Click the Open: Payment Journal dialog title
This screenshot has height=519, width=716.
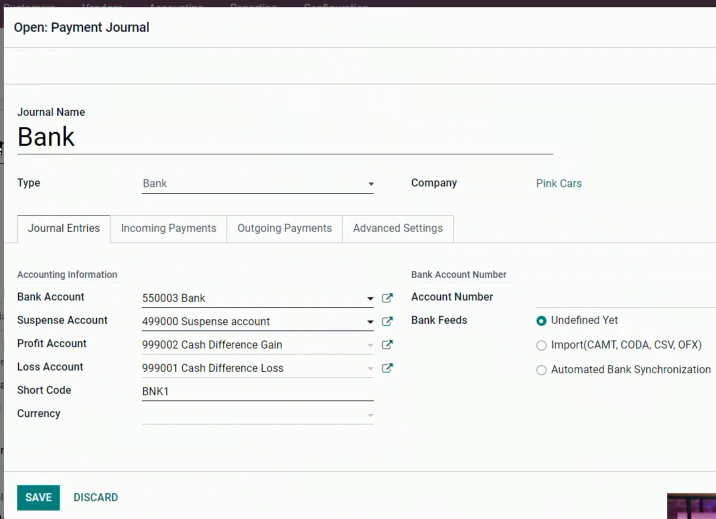click(81, 27)
